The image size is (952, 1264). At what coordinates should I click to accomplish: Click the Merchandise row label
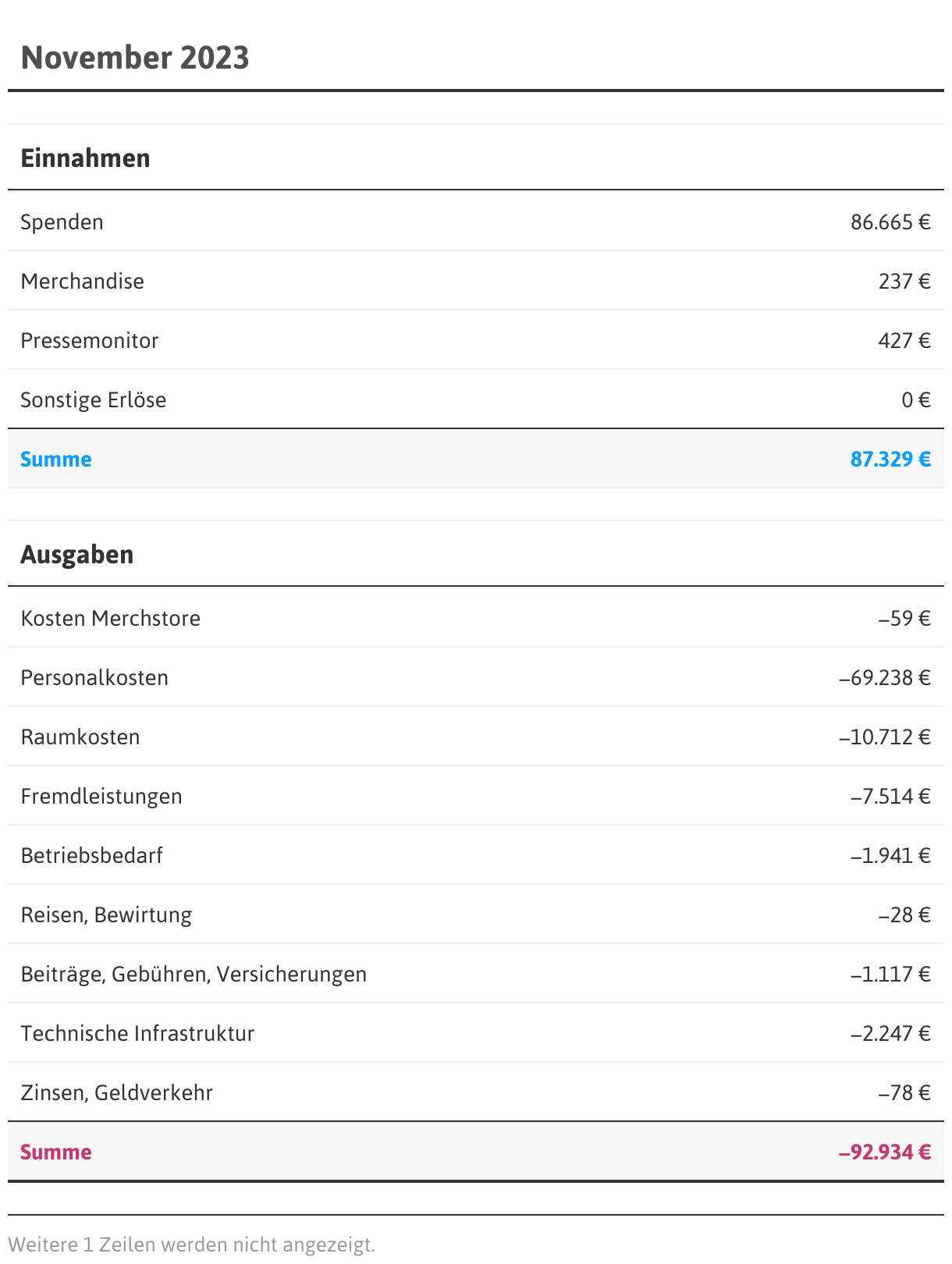[82, 282]
